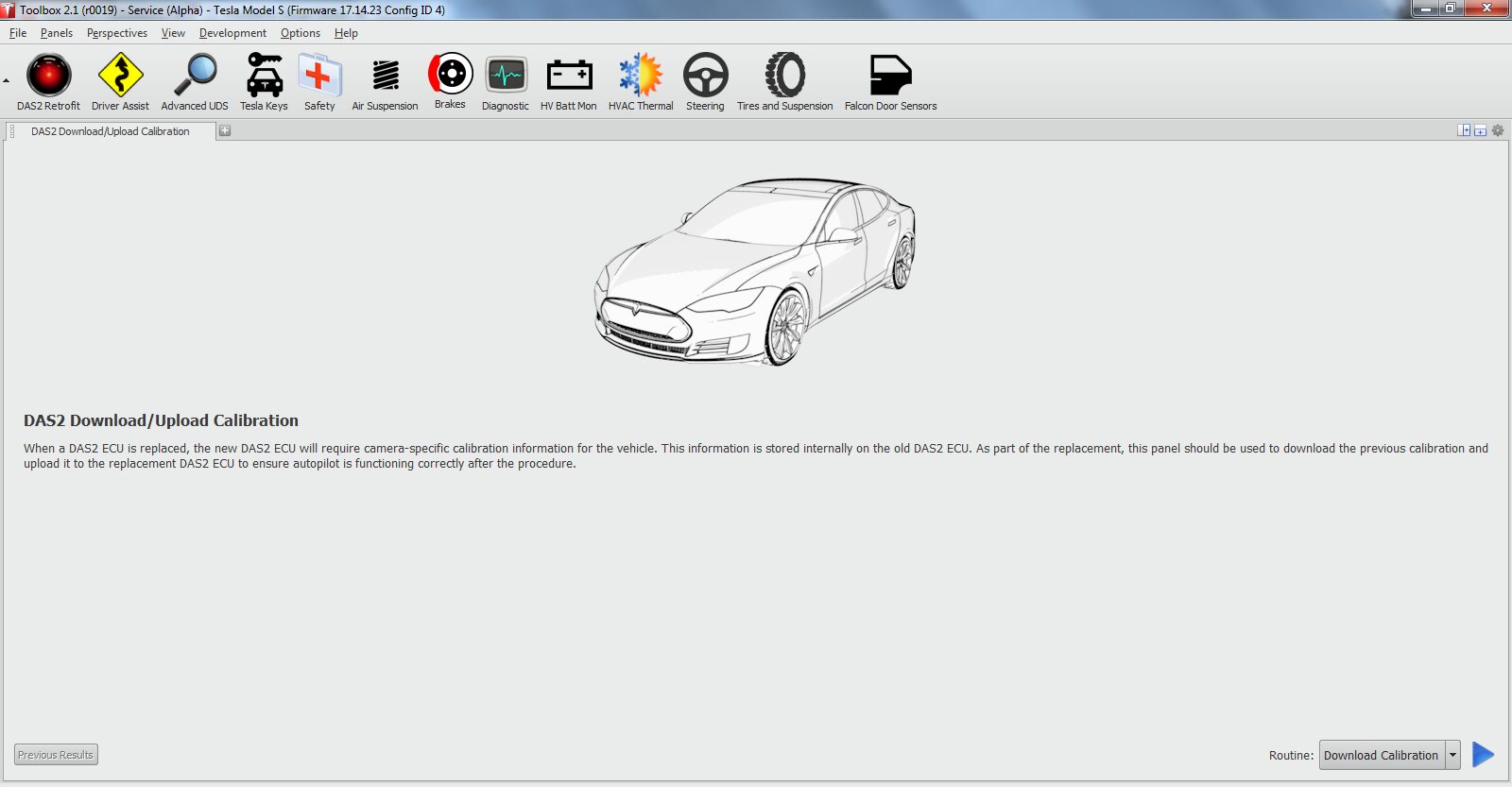
Task: Open the Steering wheel panel
Action: tap(705, 76)
